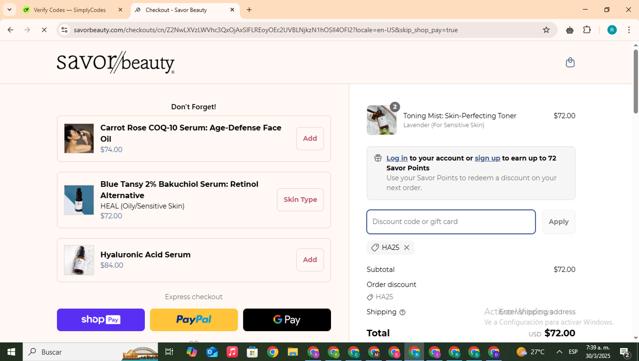Image resolution: width=639 pixels, height=361 pixels.
Task: Bookmark this page with the star
Action: coord(546,30)
